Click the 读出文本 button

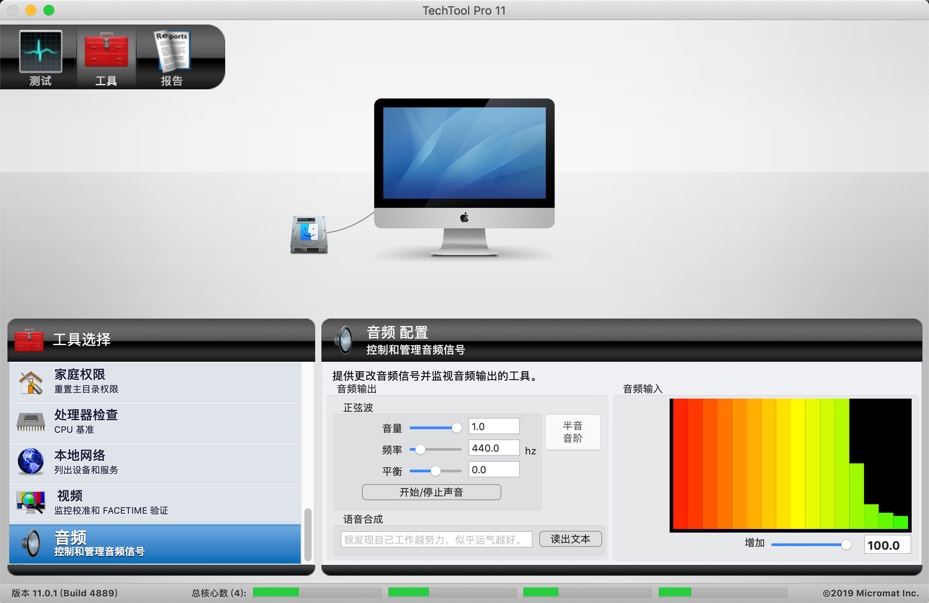click(x=571, y=539)
